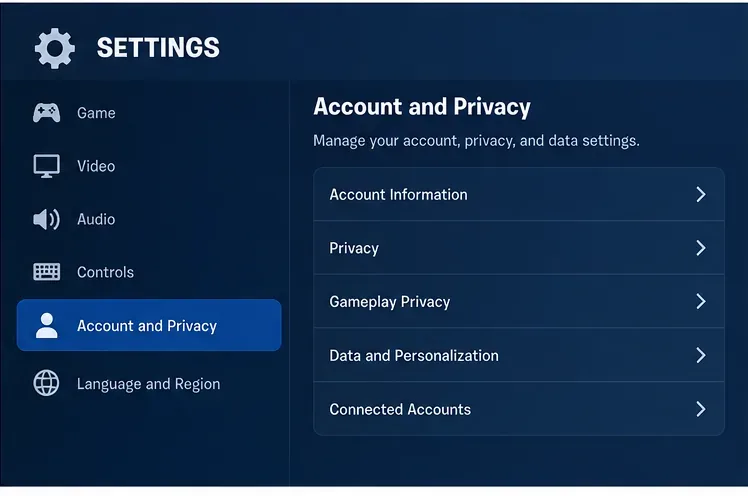Click the SETTINGS title text
The image size is (748, 496).
click(158, 48)
